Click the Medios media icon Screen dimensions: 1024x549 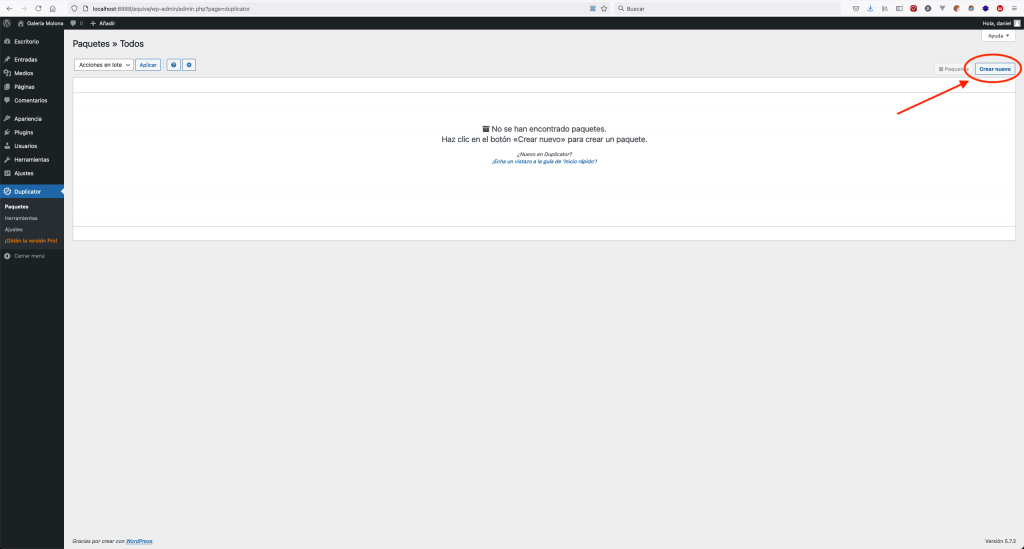[7, 73]
